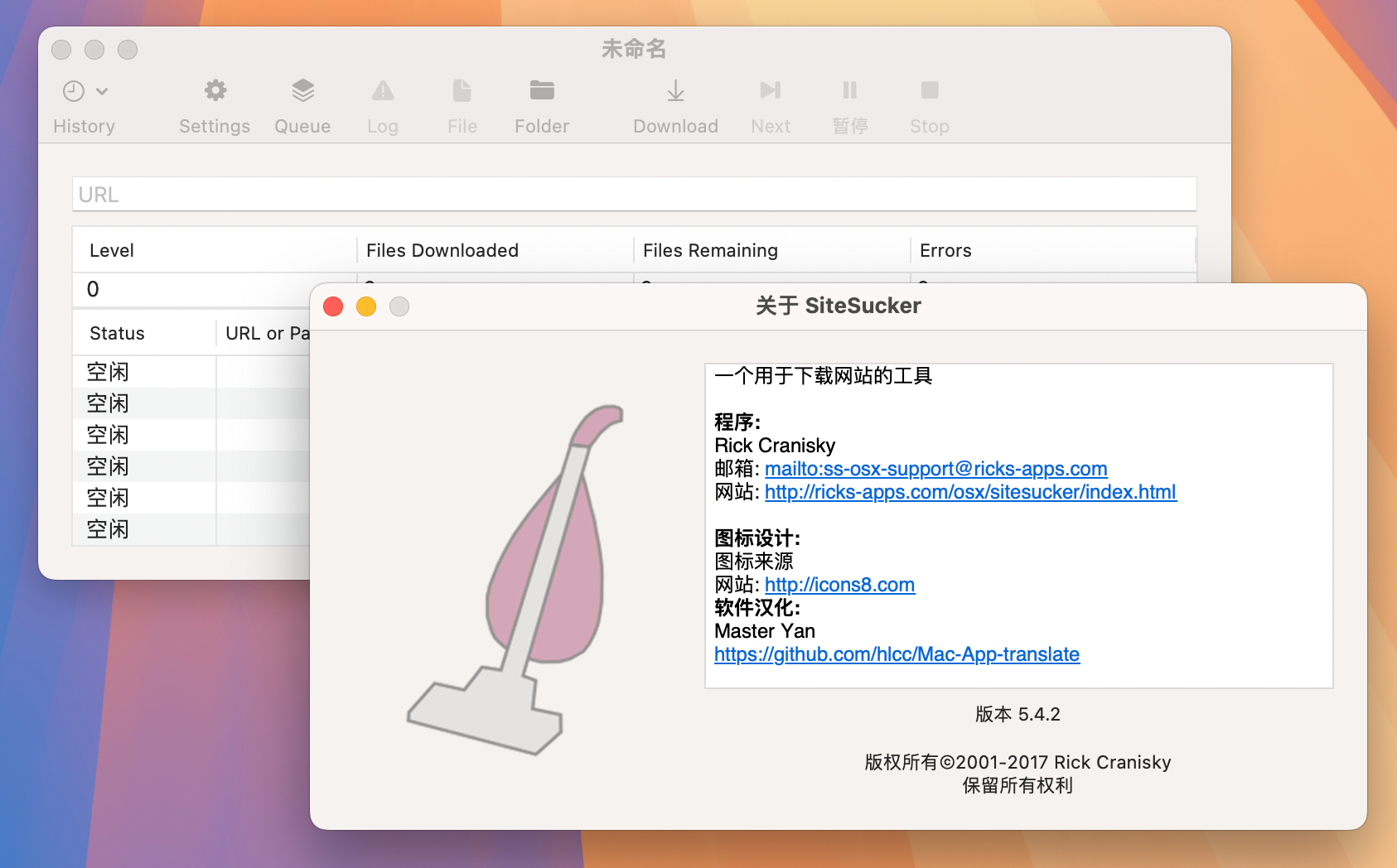Click the 图标来源 text line

754,562
